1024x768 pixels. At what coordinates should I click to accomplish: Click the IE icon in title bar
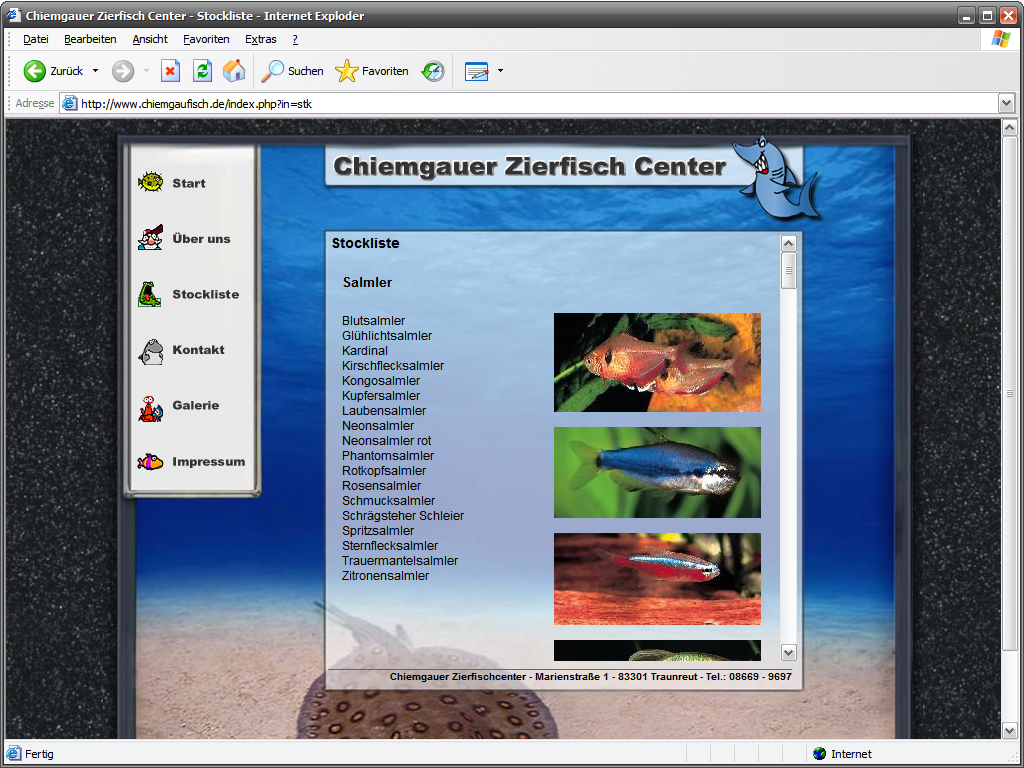point(13,14)
